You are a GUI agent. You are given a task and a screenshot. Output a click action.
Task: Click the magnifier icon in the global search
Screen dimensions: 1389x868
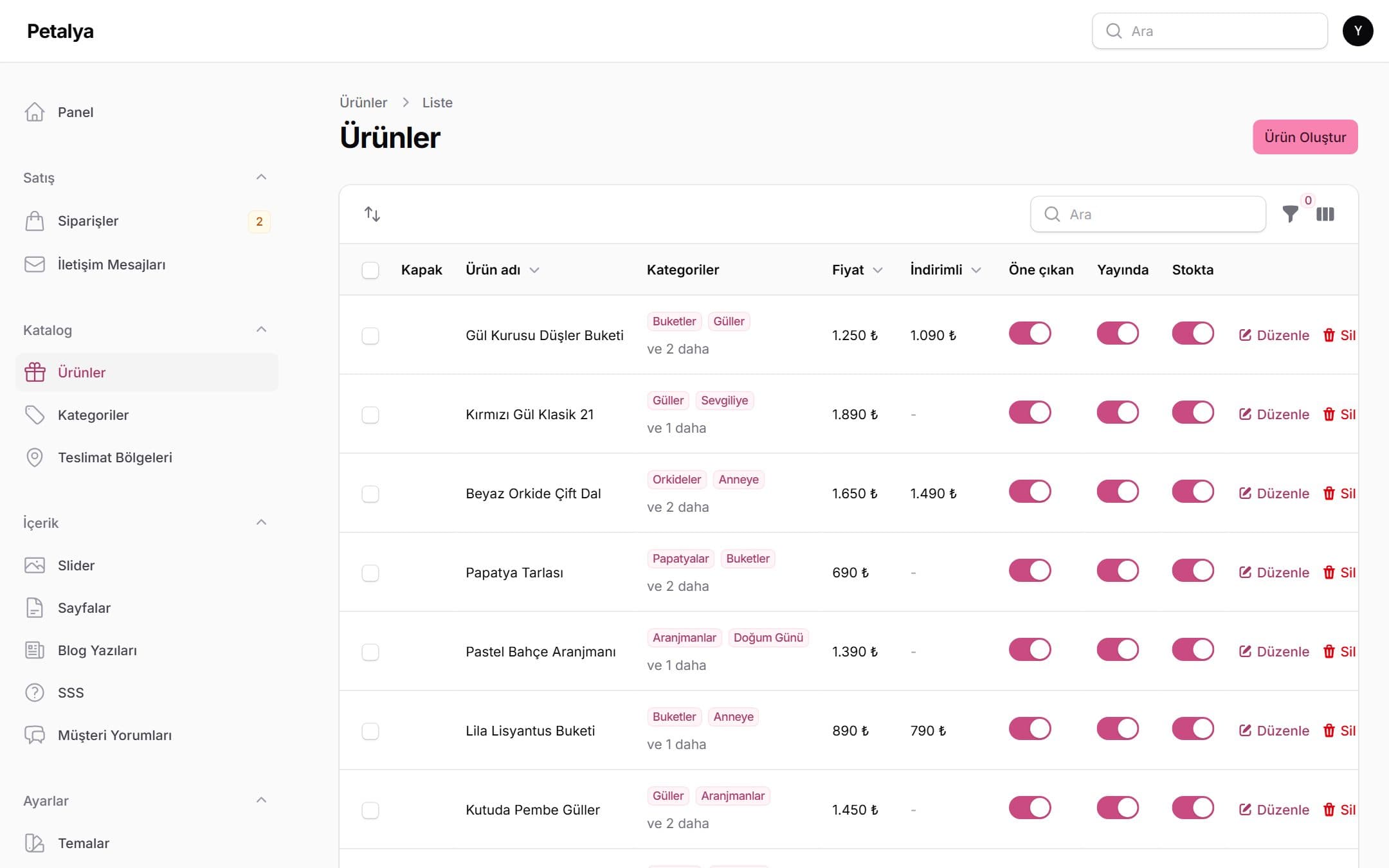point(1114,31)
